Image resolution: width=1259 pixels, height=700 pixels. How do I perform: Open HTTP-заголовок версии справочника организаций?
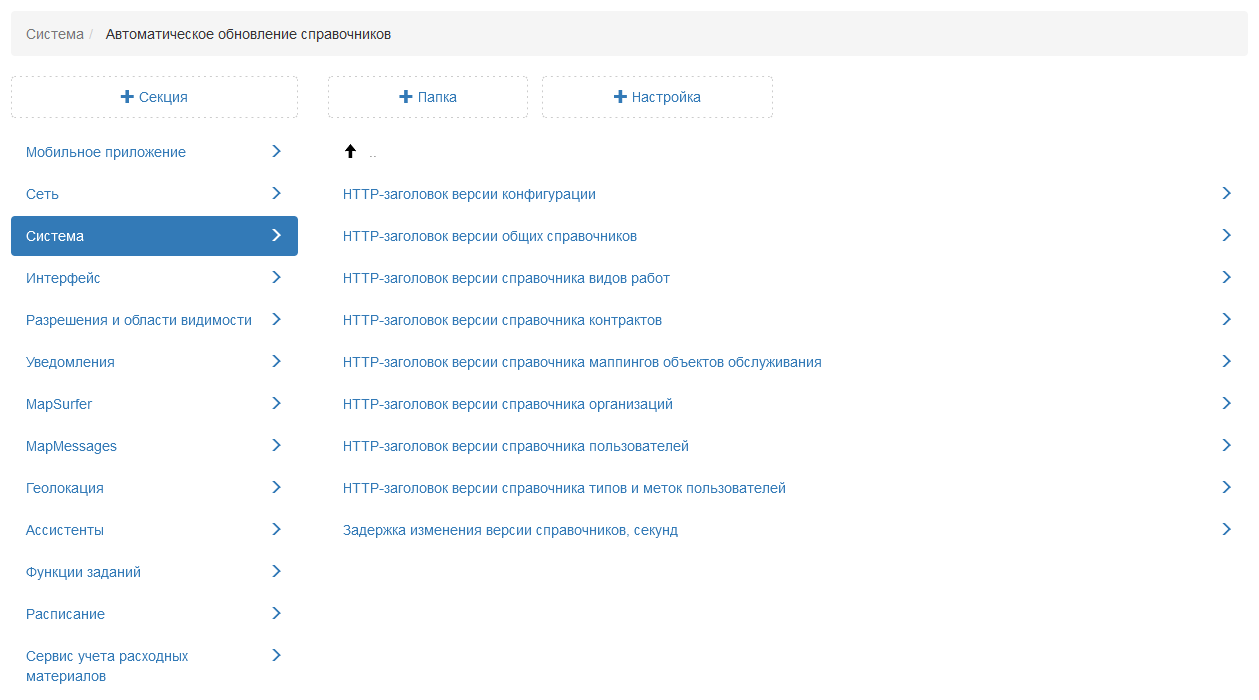click(508, 404)
